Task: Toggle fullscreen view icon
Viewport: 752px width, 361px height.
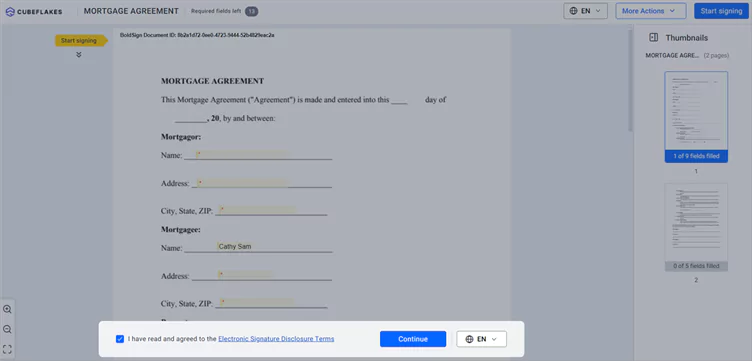Action: [7, 349]
